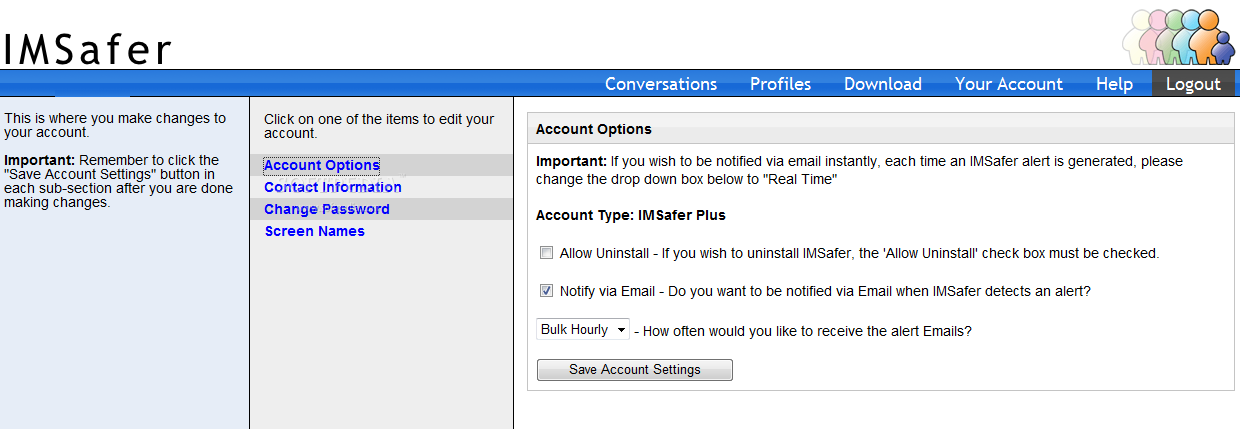Click 'This is where you make changes' text
Screen dimensions: 1240x429
coord(115,125)
